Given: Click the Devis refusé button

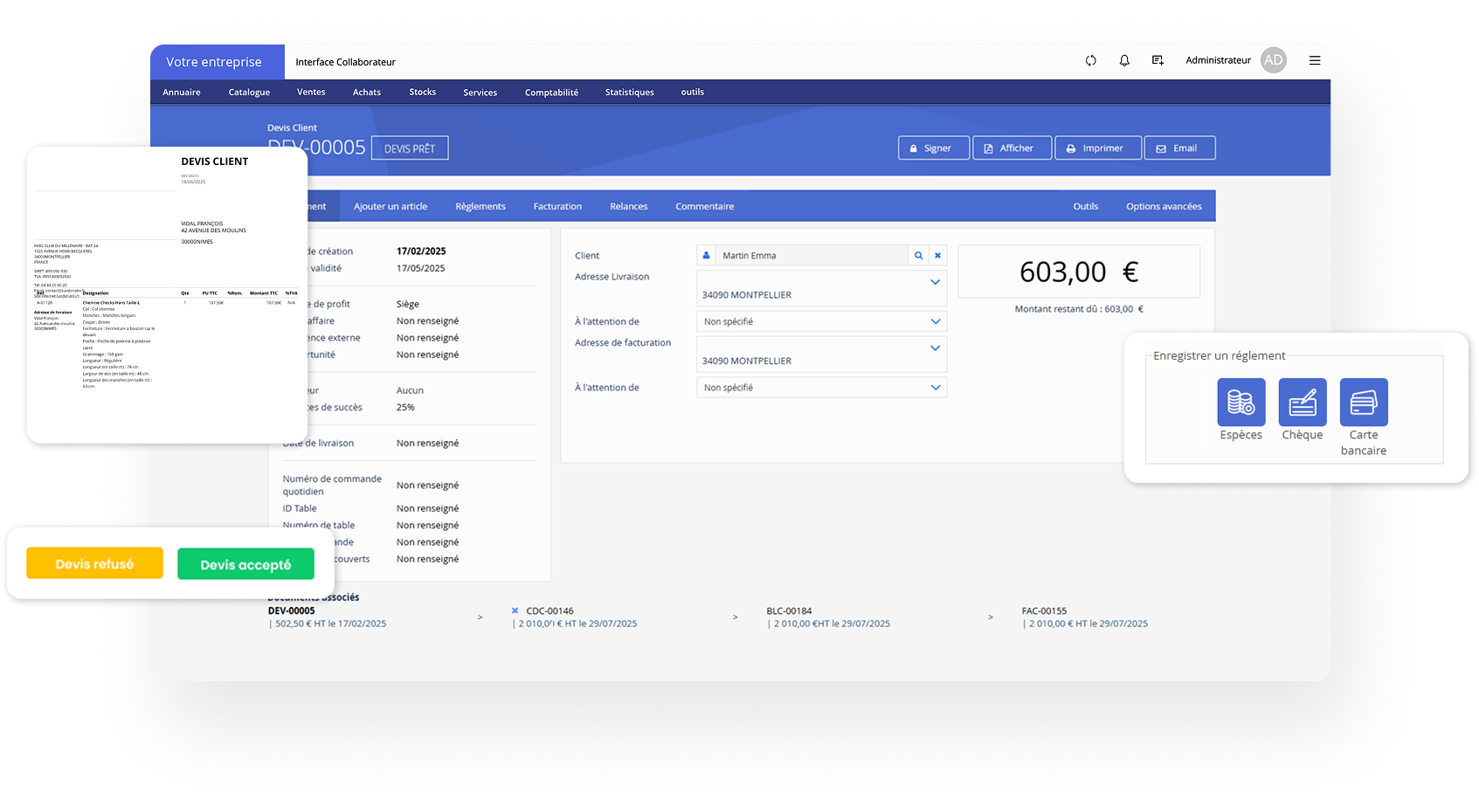Looking at the screenshot, I should (94, 564).
